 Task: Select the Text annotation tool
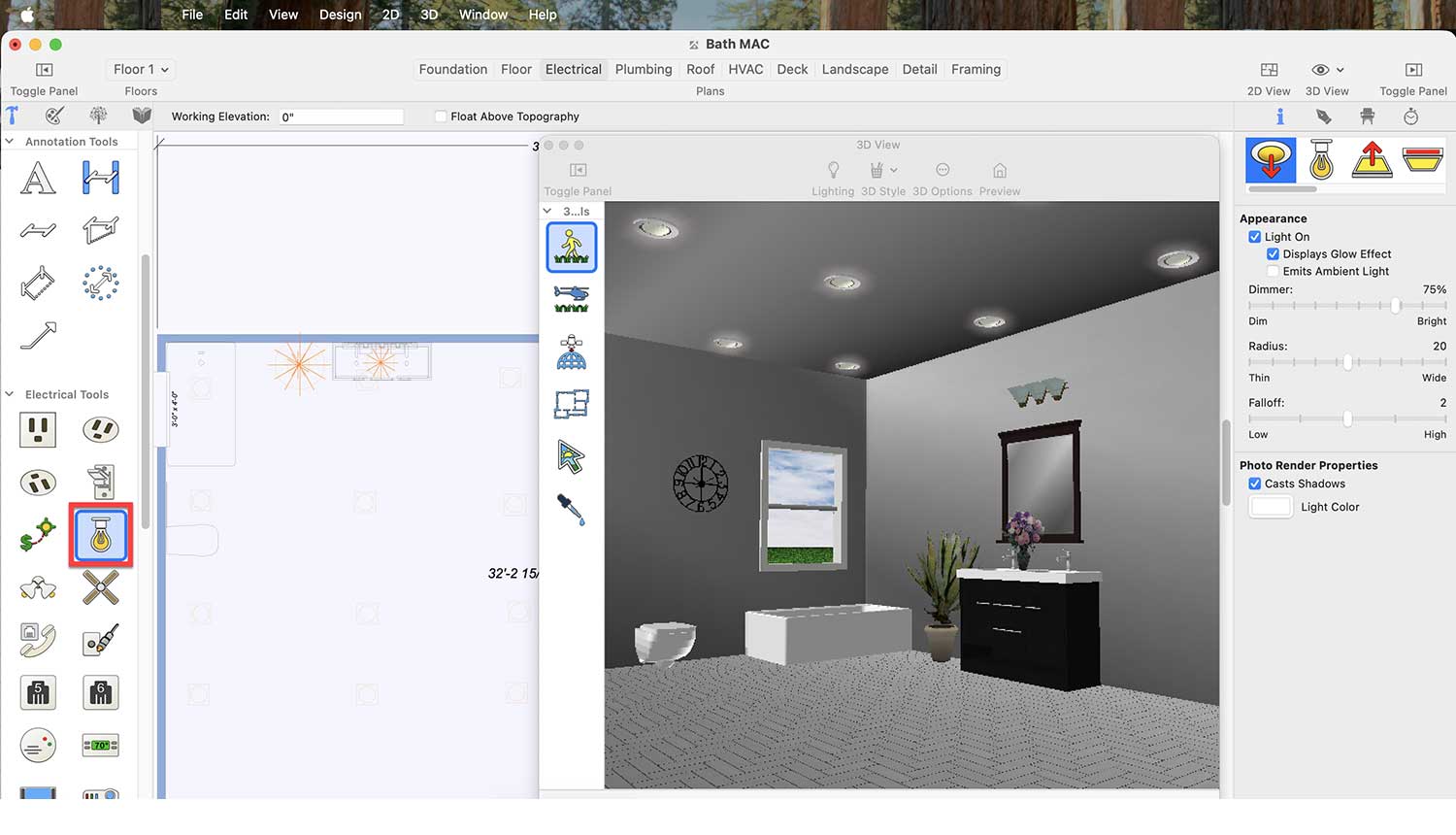tap(38, 179)
